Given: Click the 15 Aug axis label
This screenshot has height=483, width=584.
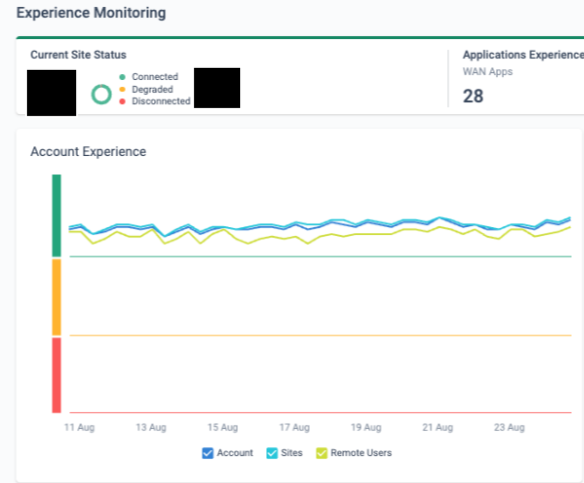Looking at the screenshot, I should [223, 427].
